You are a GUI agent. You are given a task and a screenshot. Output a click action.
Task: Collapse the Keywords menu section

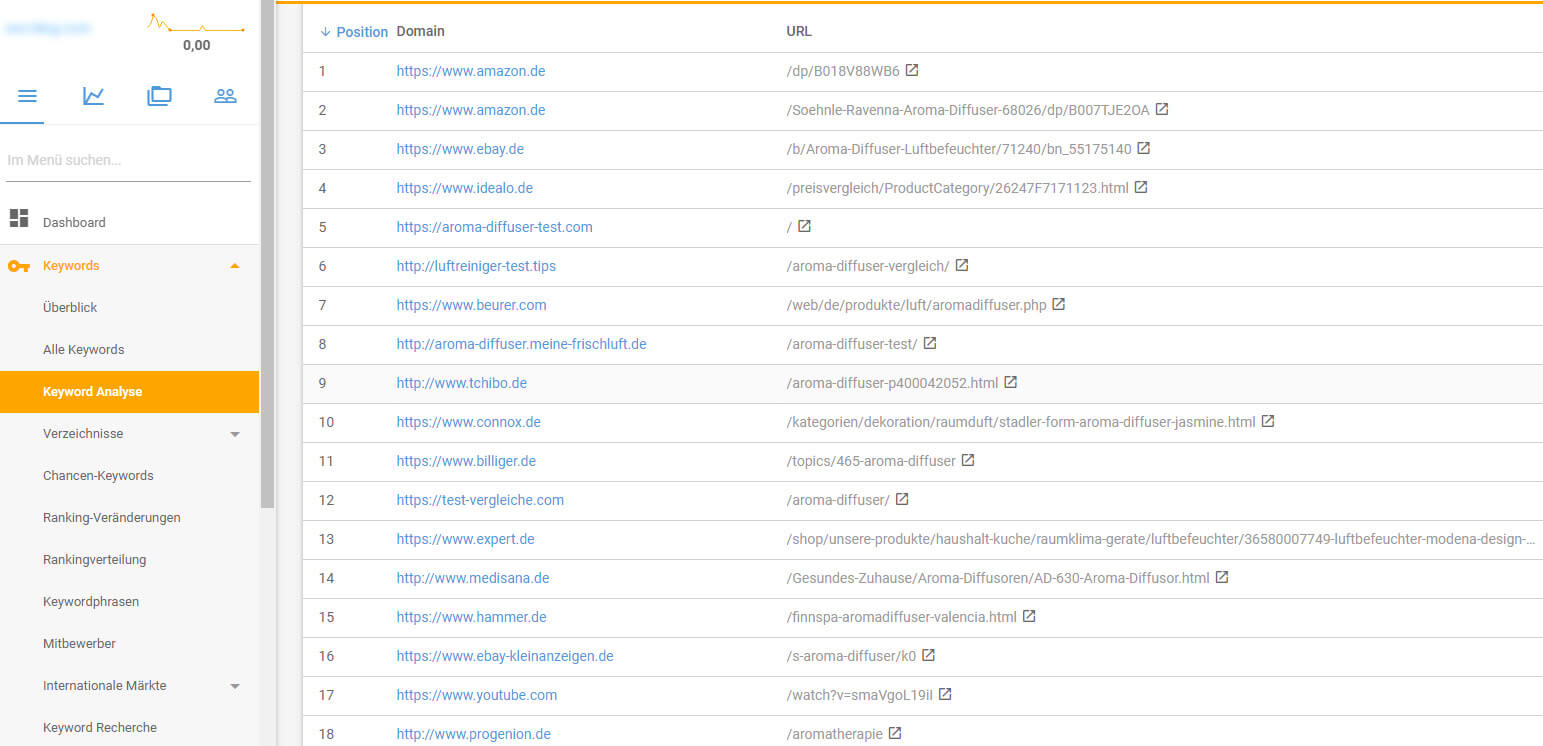(235, 266)
